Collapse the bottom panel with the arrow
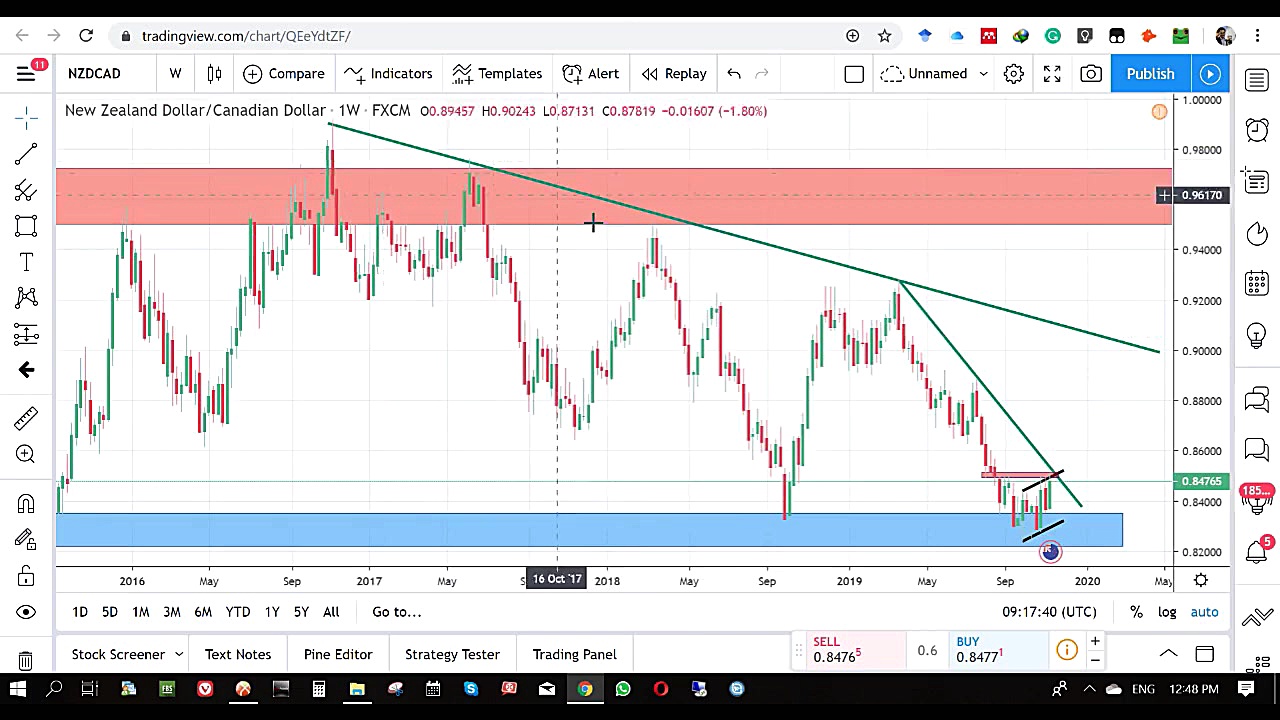This screenshot has width=1280, height=720. (1168, 654)
